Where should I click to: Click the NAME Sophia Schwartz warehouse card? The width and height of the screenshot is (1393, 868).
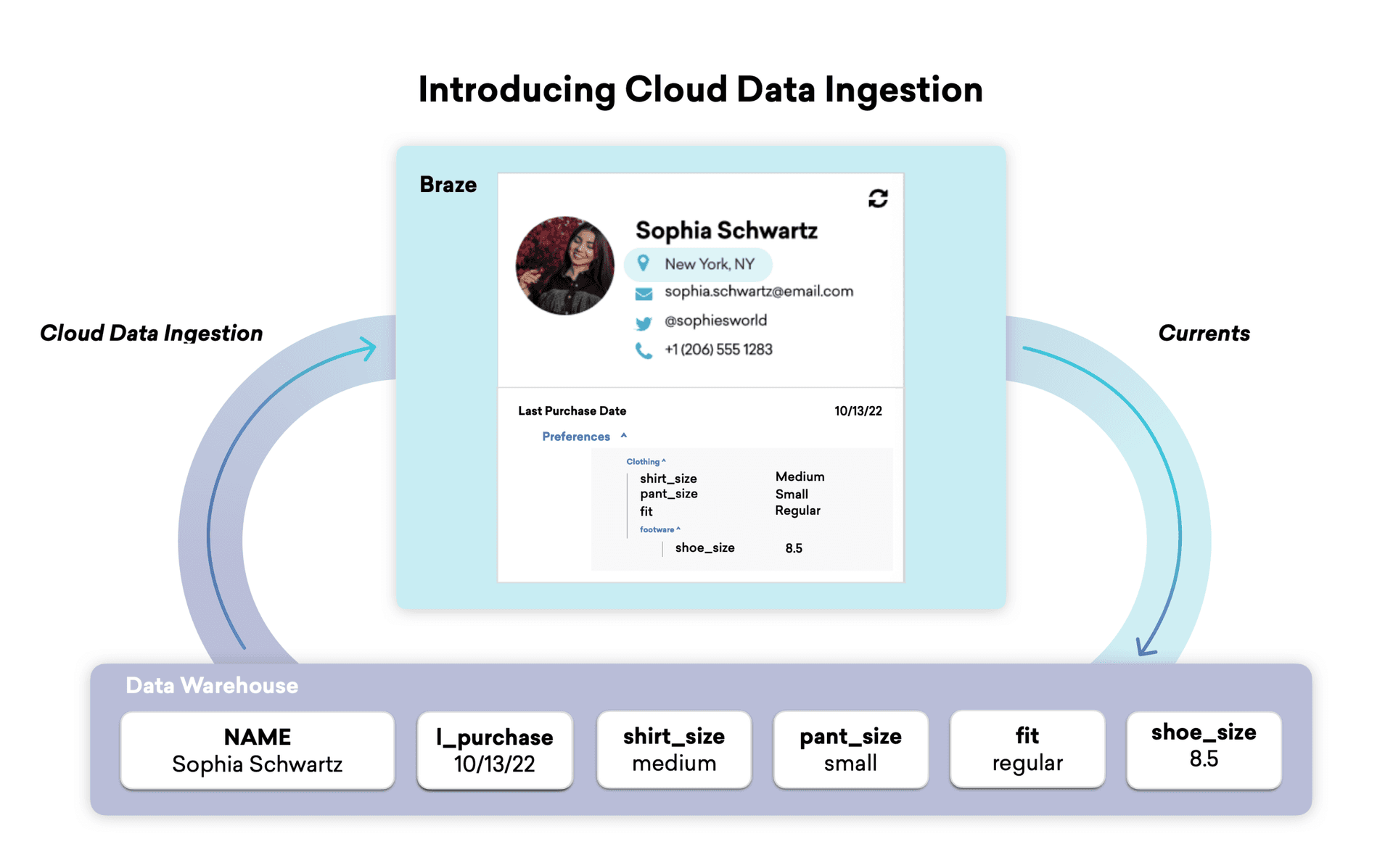[258, 750]
